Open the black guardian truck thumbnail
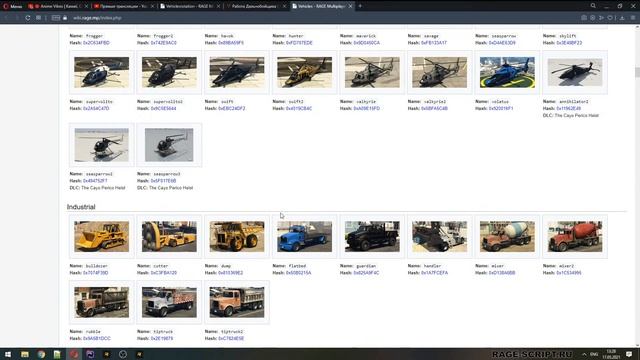The height and width of the screenshot is (360, 640). click(372, 237)
